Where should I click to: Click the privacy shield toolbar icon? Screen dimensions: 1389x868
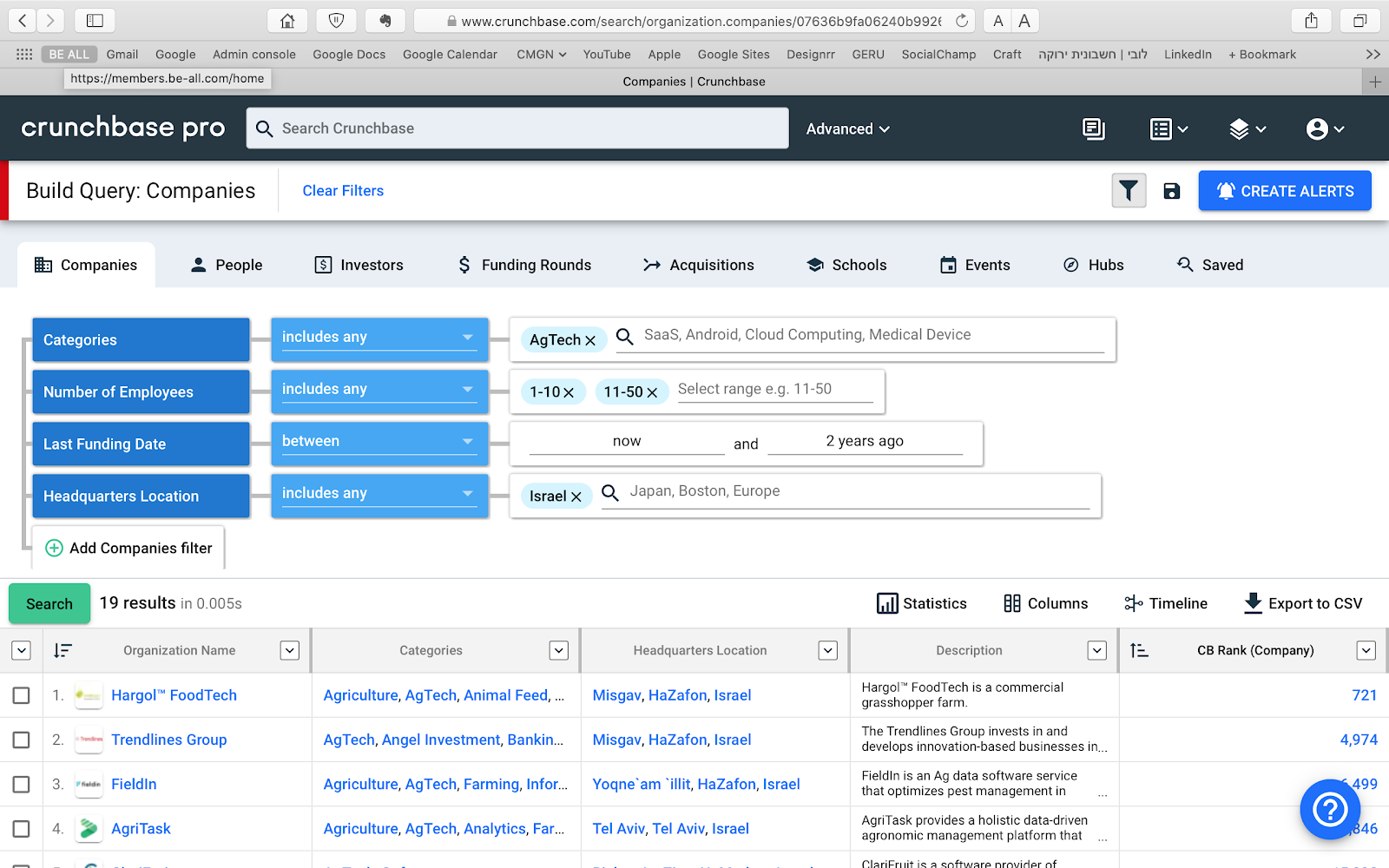tap(336, 20)
